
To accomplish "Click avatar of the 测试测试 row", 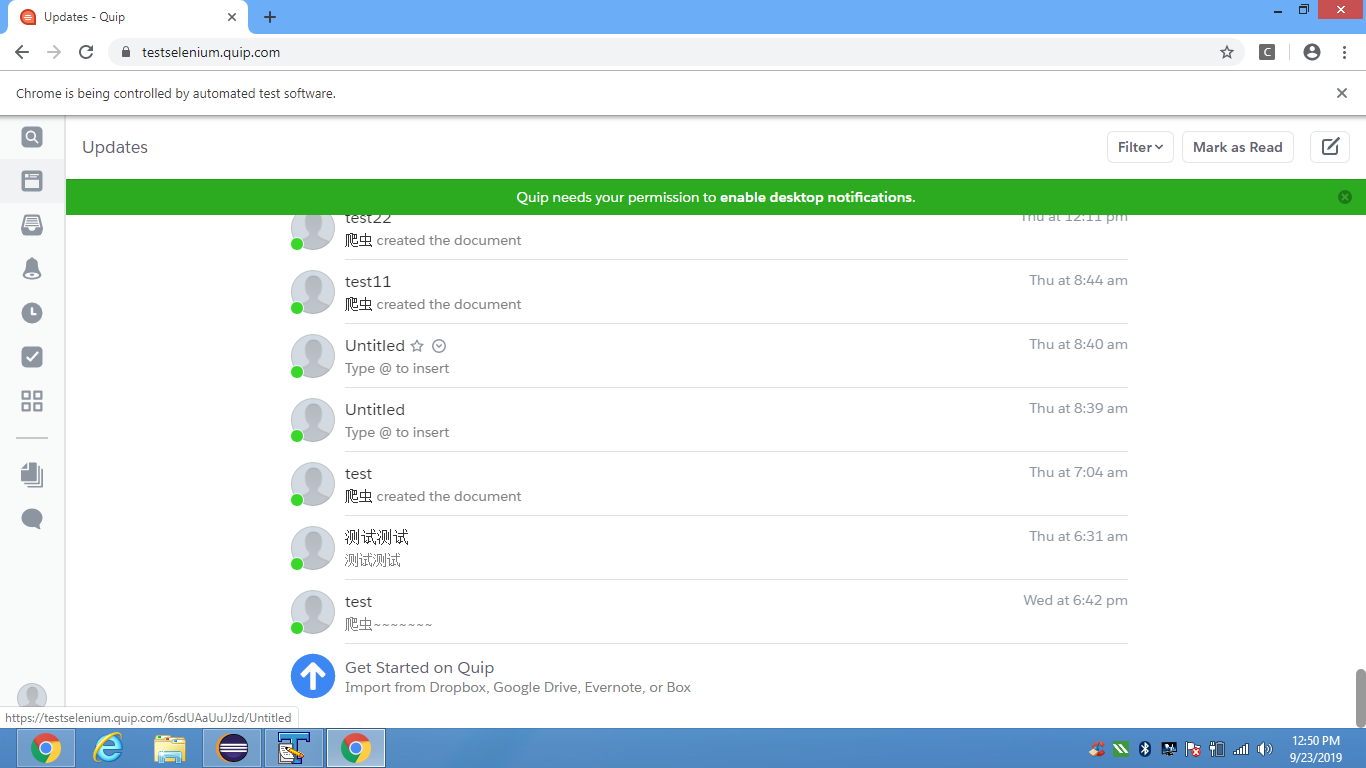I will [313, 548].
